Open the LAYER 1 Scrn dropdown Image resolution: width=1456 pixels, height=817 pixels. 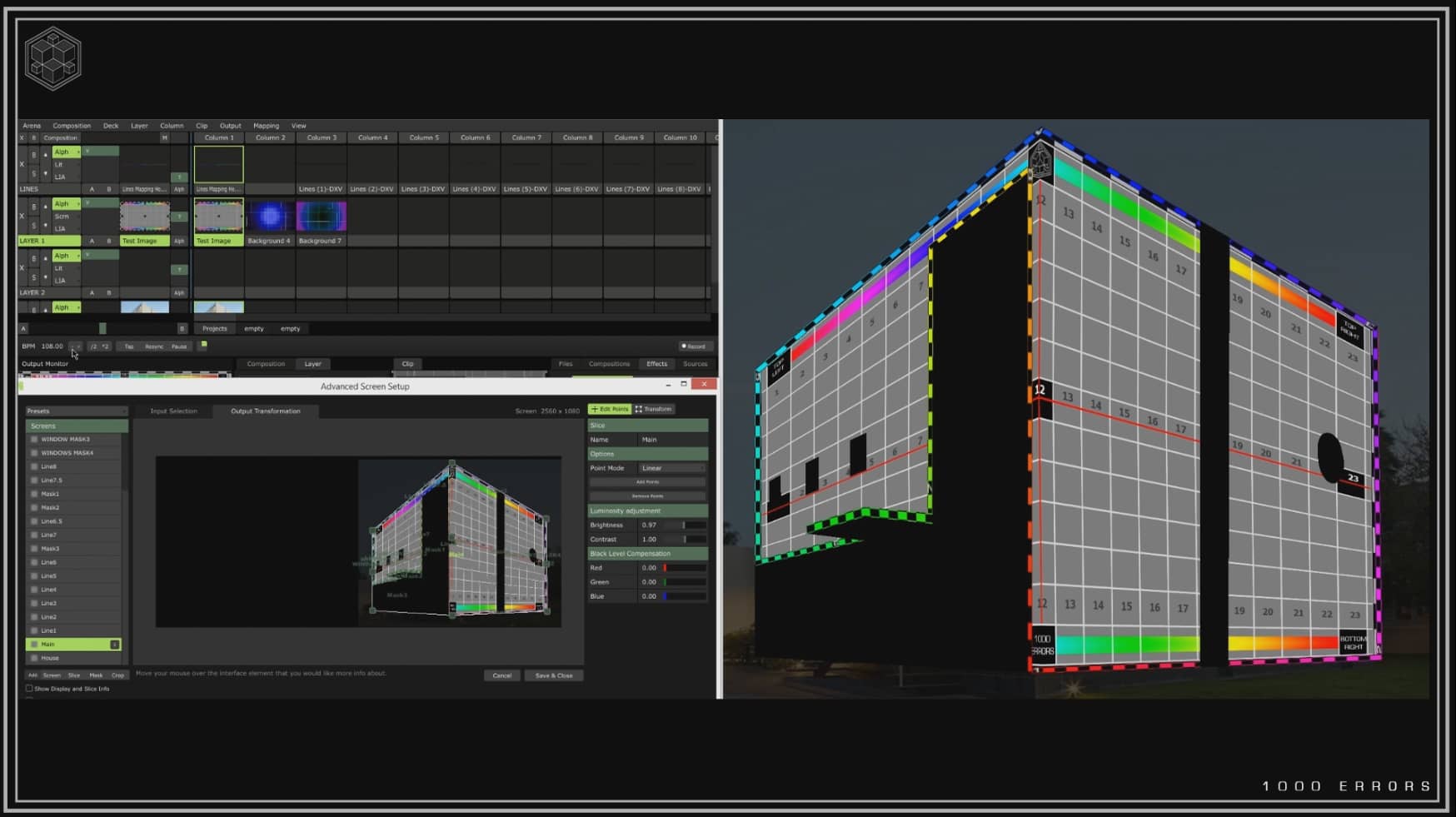click(x=67, y=216)
